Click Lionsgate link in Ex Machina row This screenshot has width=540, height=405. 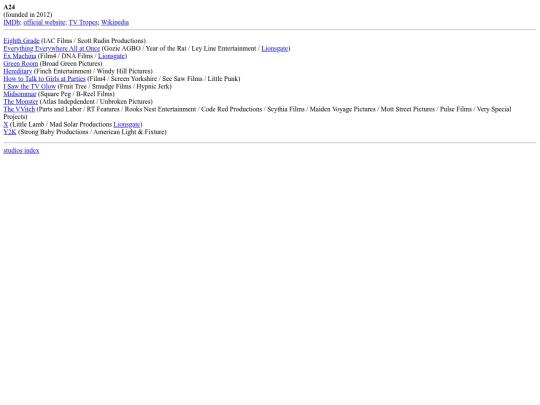coord(111,56)
